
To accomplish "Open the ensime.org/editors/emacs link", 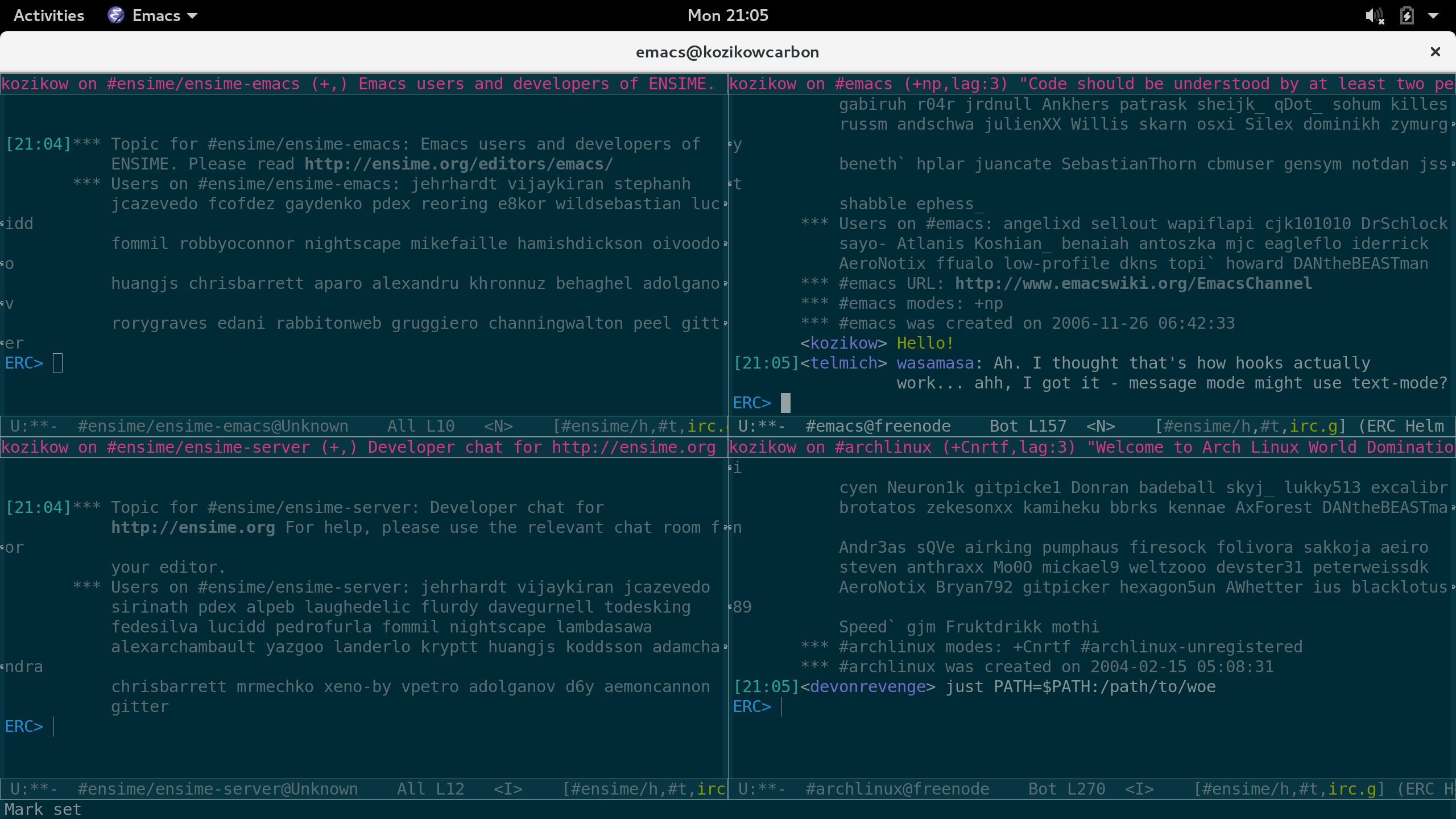I will tap(458, 164).
